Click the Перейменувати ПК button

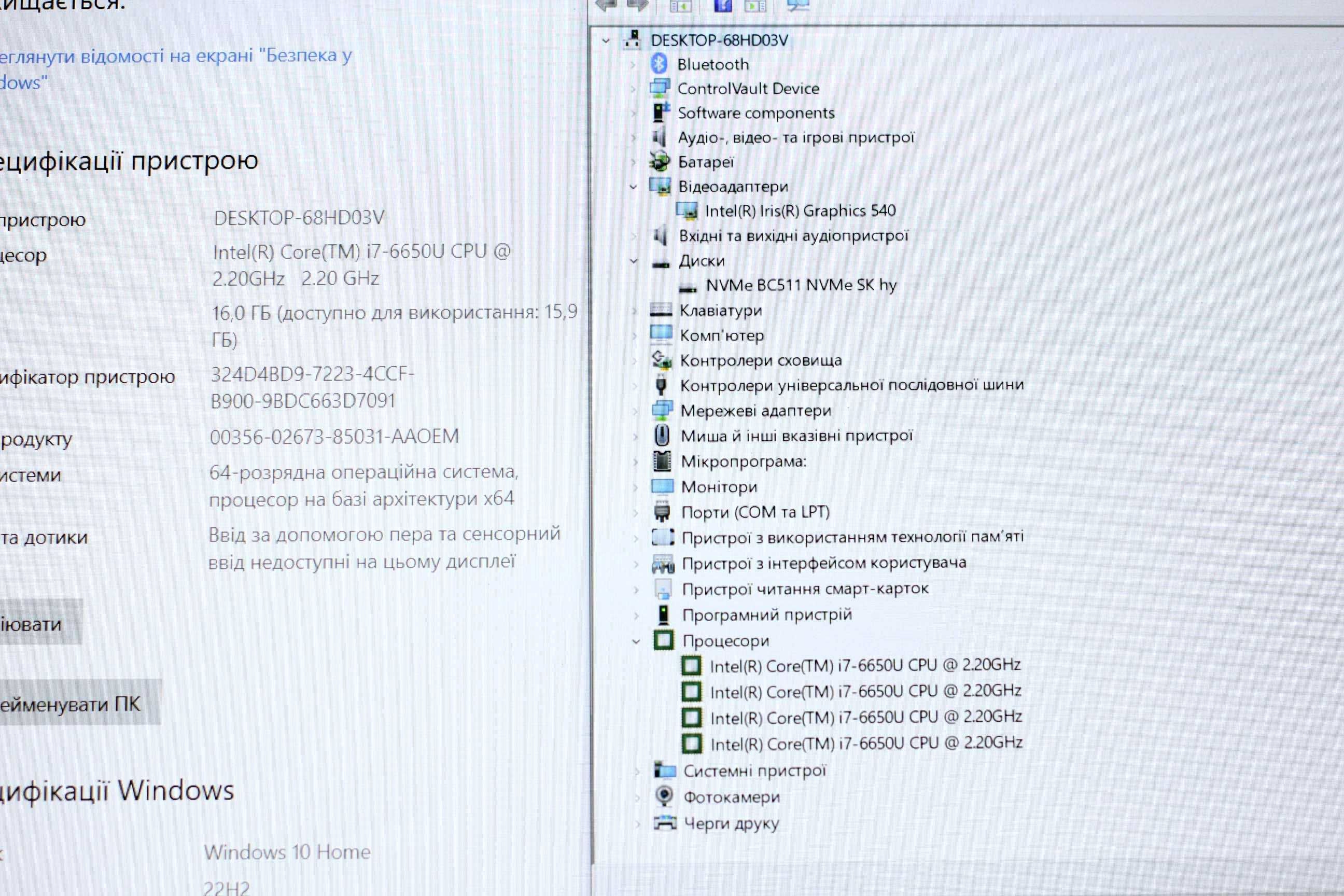pyautogui.click(x=80, y=703)
